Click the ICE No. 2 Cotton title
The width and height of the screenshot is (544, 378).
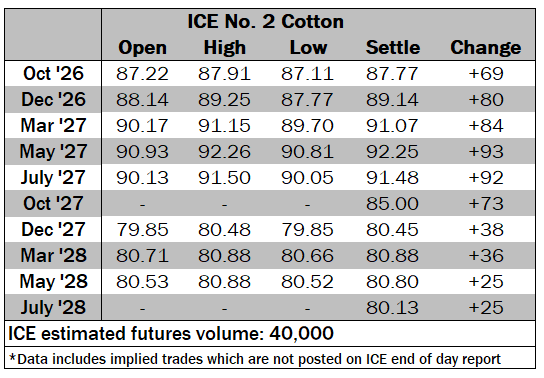tap(265, 22)
